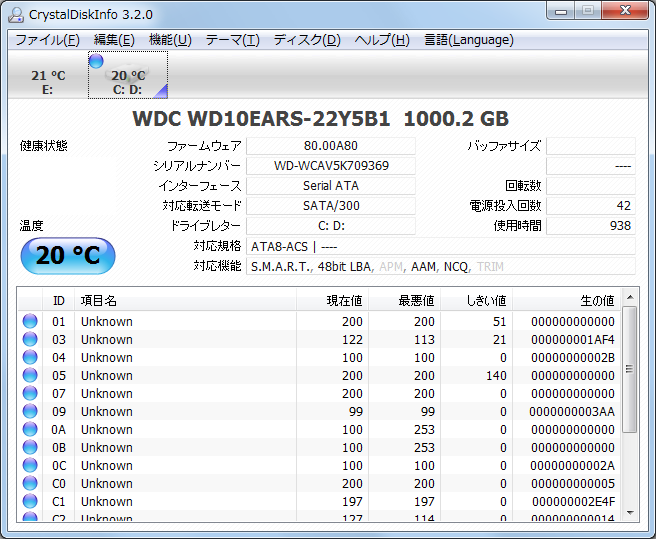Click the 温度 temperature label
Image resolution: width=656 pixels, height=539 pixels.
(31, 226)
